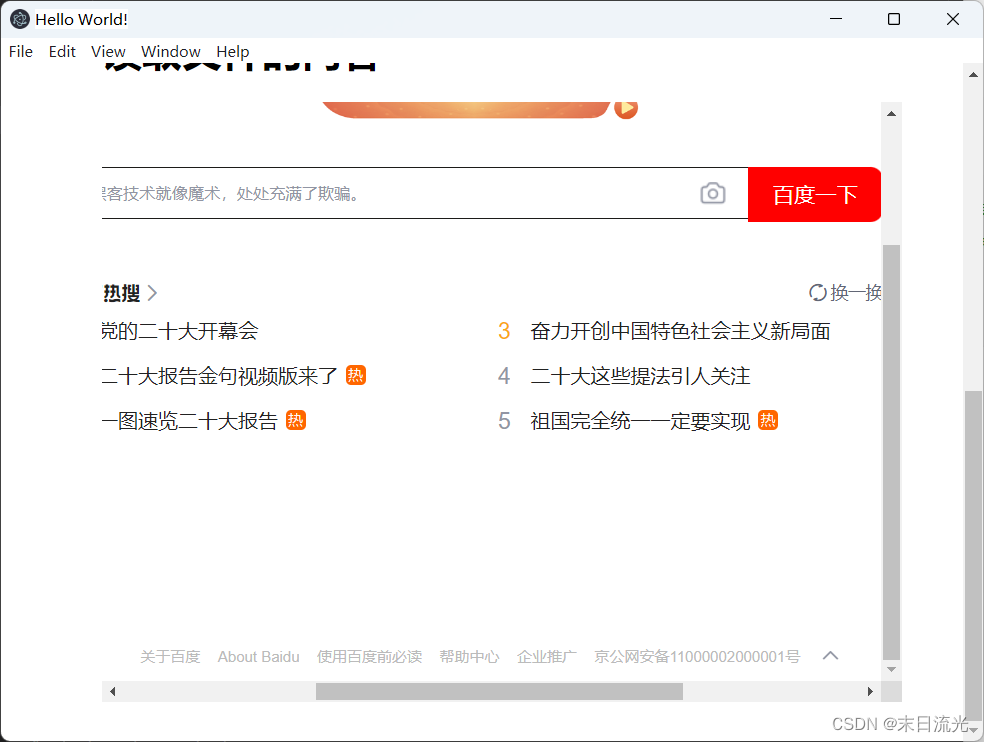
Task: Open hot search 党的二十大开幕会
Action: pyautogui.click(x=179, y=331)
